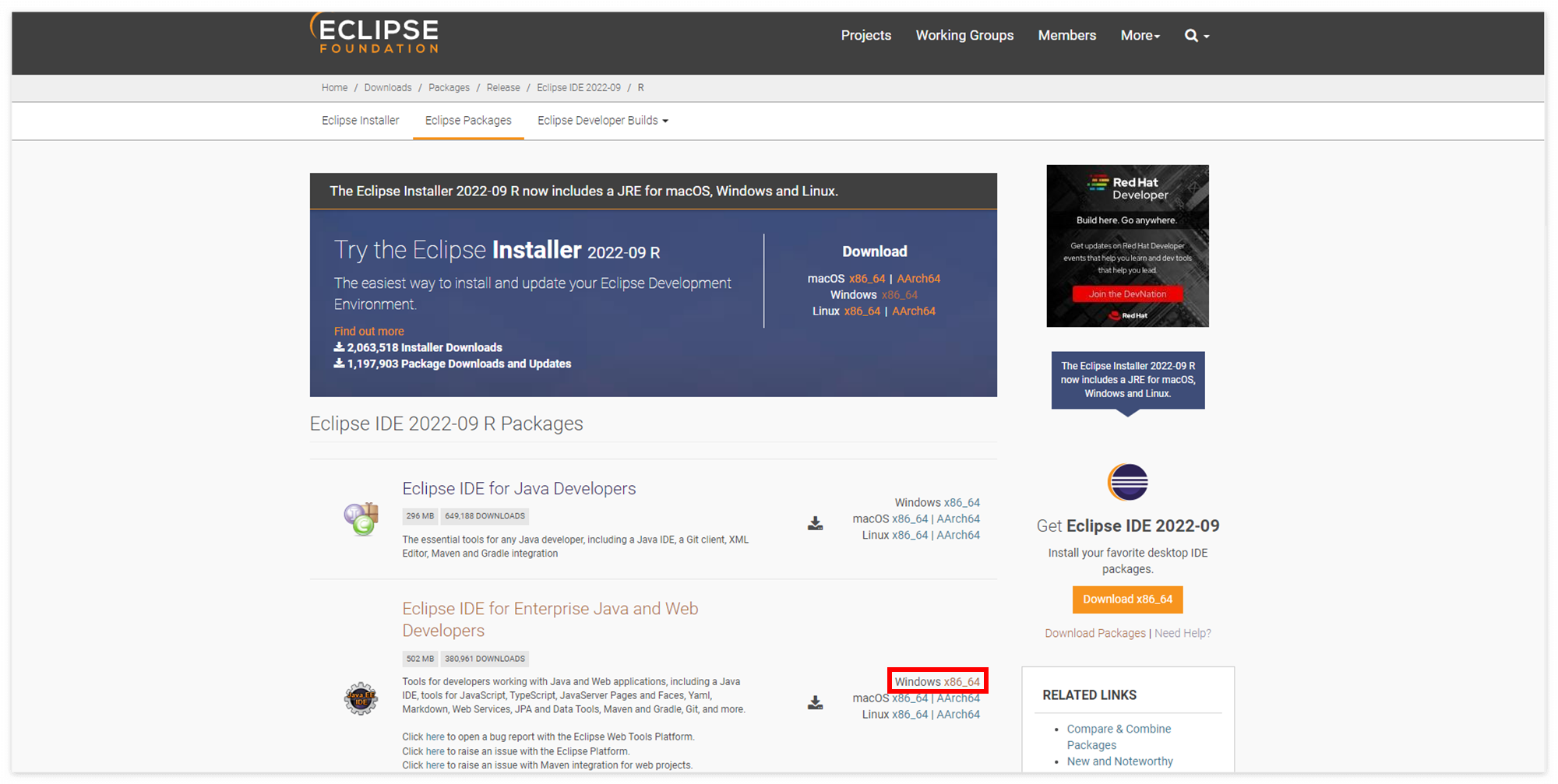Screen dimensions: 1558x784
Task: Select the Eclipse Packages tab
Action: (468, 121)
